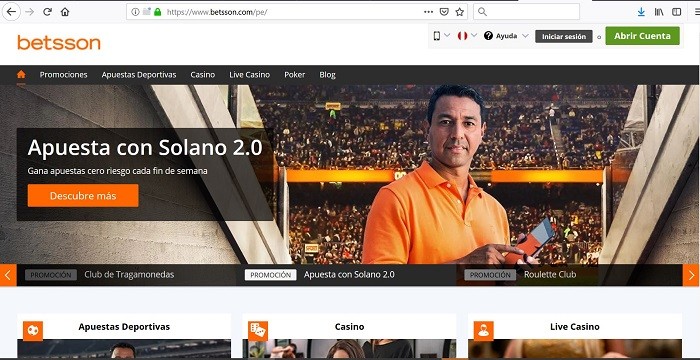This screenshot has height=360, width=700.
Task: Toggle the browser sidebar icon
Action: pos(677,12)
